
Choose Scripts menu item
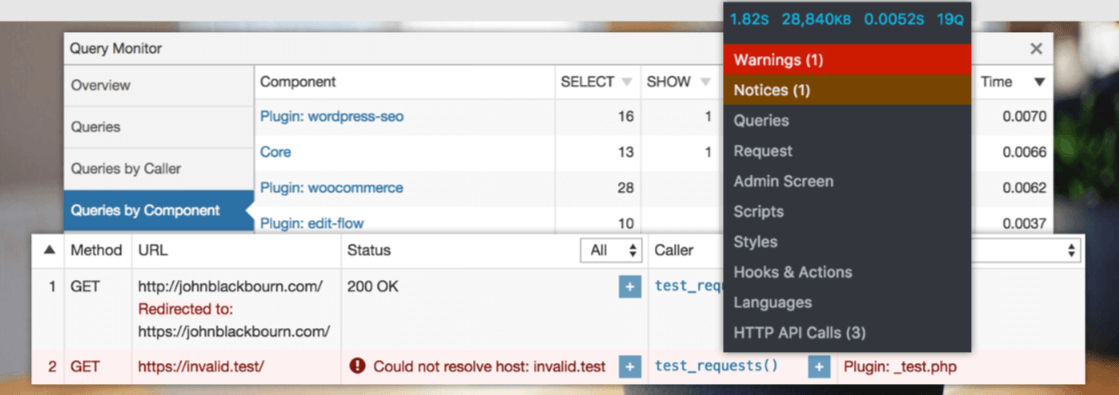point(847,211)
